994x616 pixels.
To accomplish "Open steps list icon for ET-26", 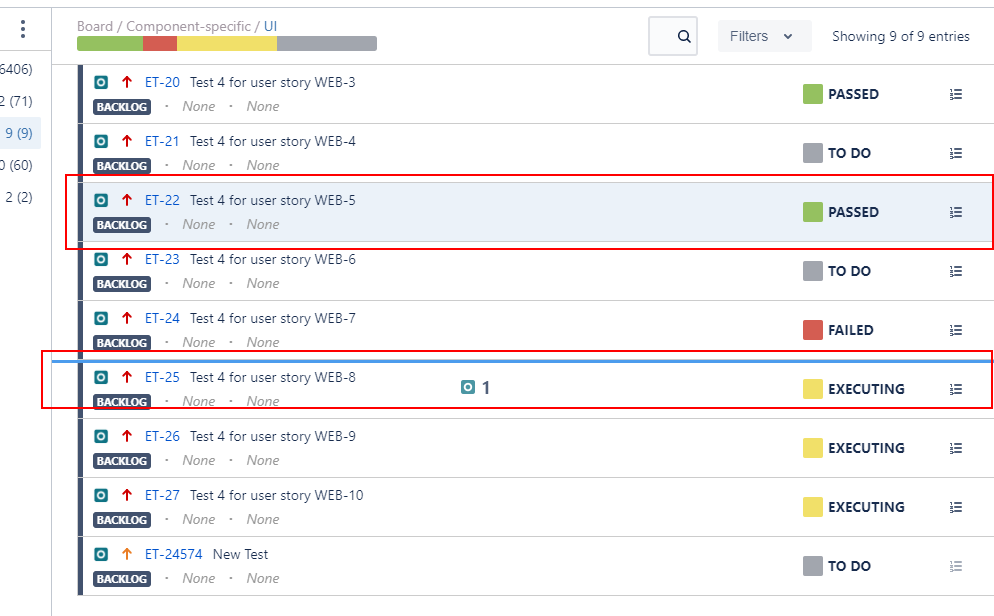I will [956, 448].
